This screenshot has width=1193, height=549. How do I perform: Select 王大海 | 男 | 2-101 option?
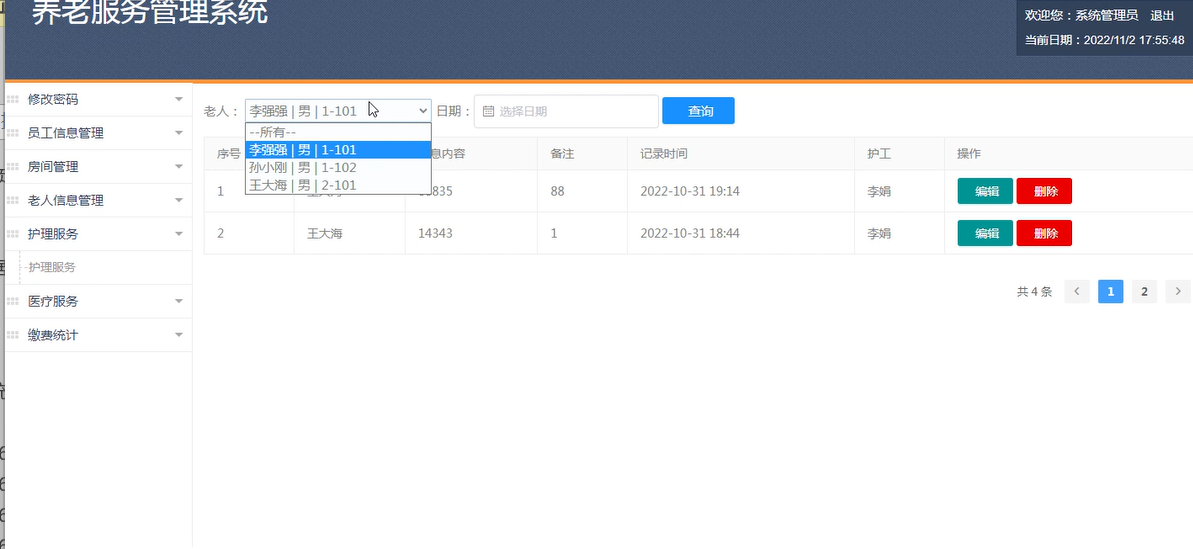click(338, 185)
